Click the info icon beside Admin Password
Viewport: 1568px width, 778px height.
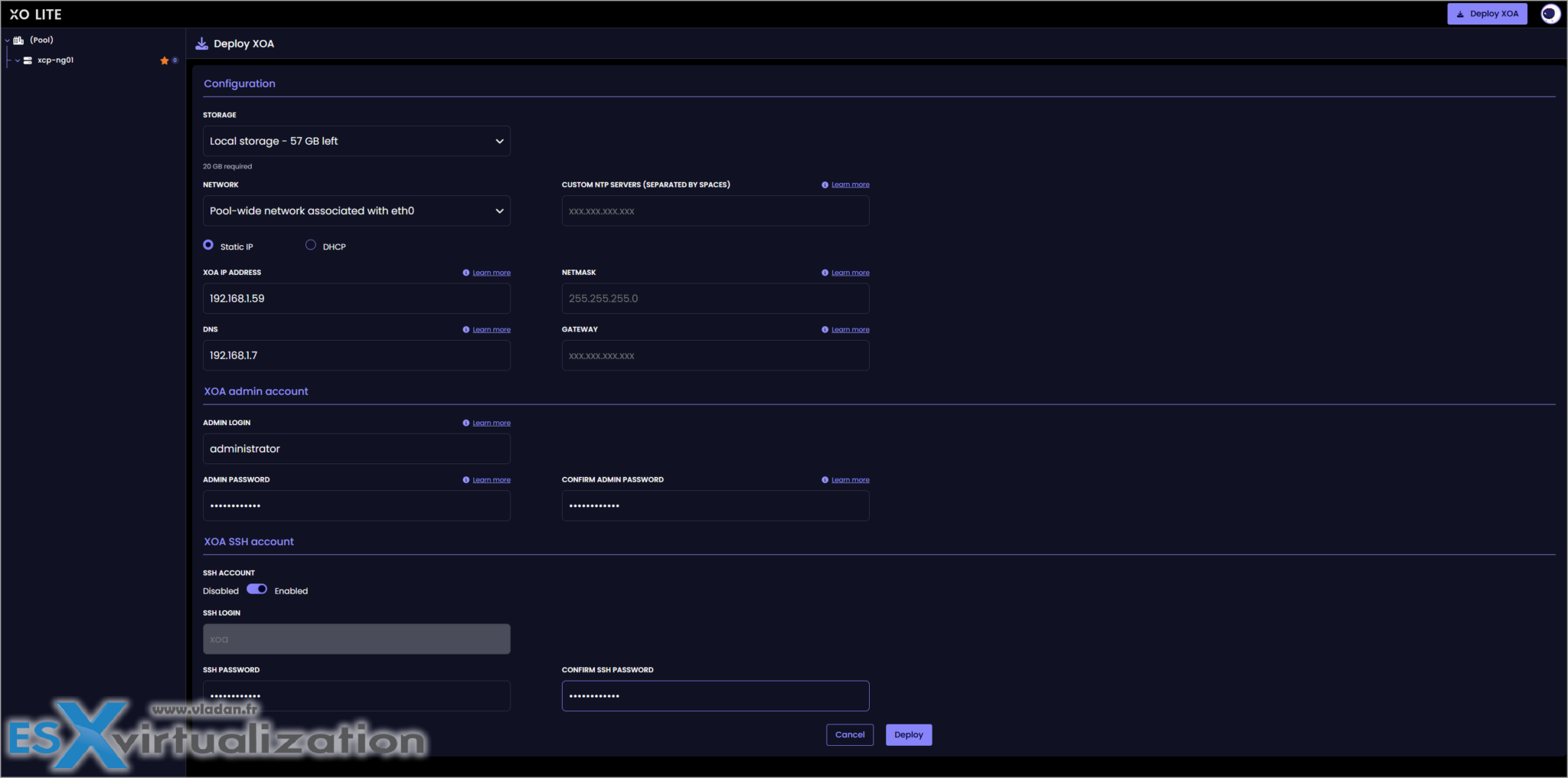(x=465, y=479)
